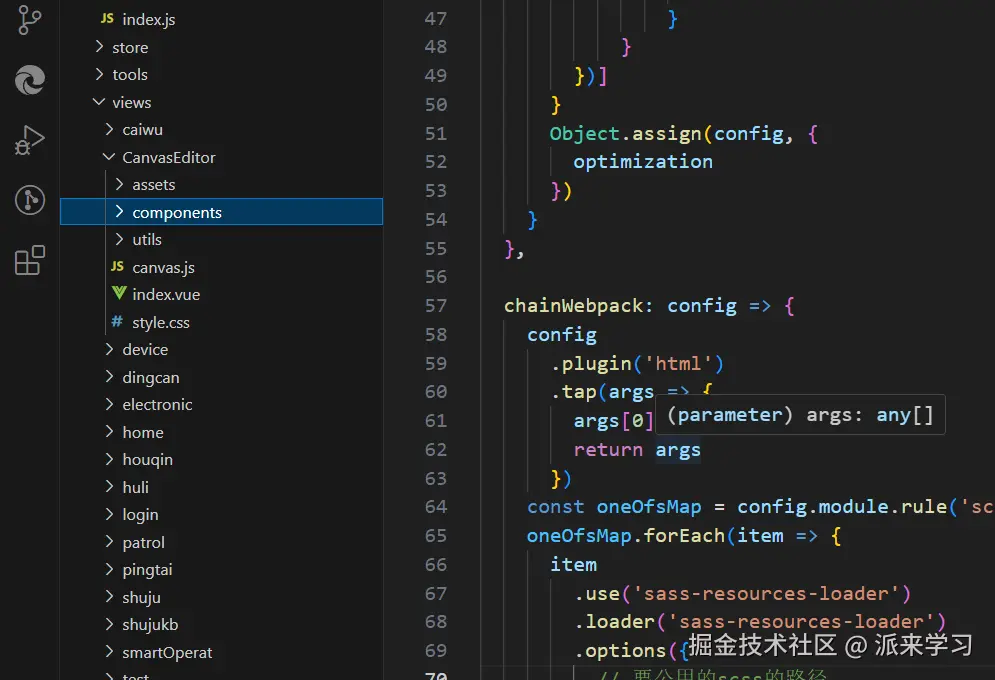Click the CSS hash icon beside style.css
Screen dimensions: 995x680
117,322
